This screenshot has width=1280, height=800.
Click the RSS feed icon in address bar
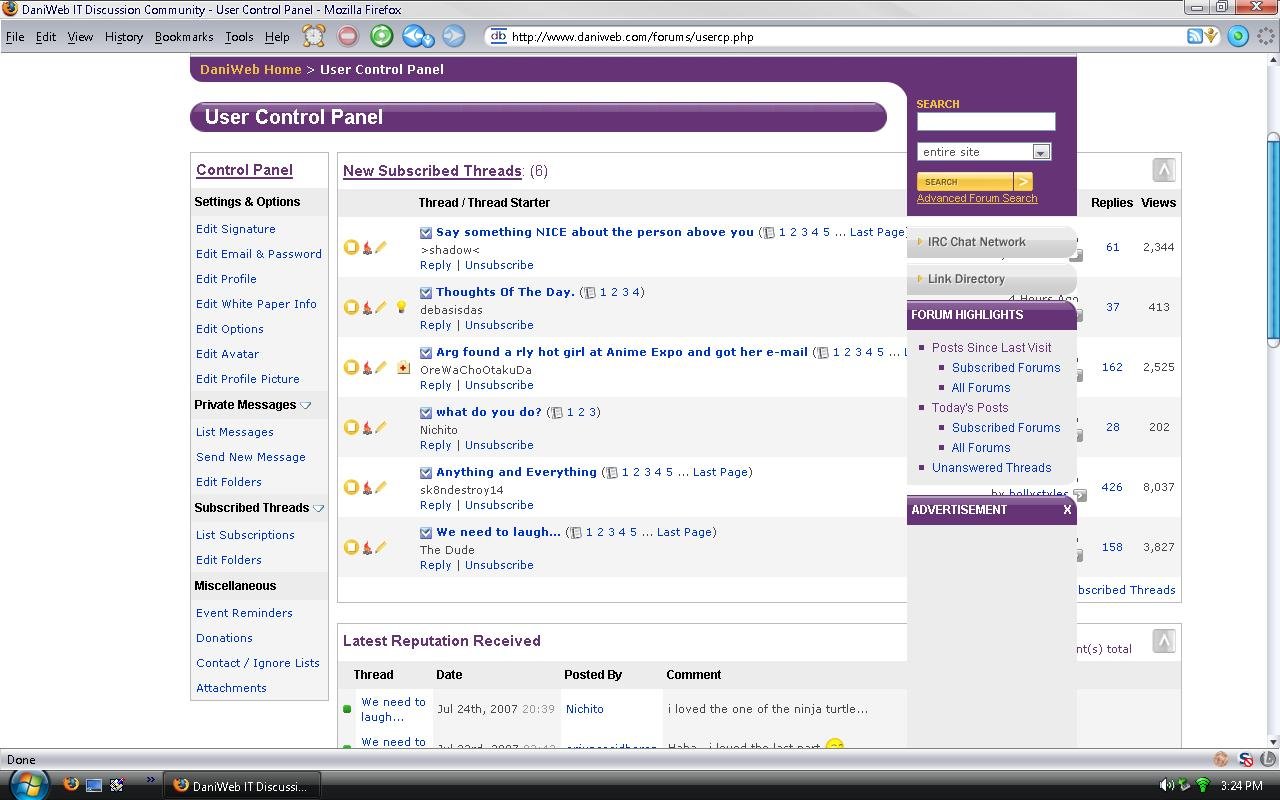[1195, 36]
